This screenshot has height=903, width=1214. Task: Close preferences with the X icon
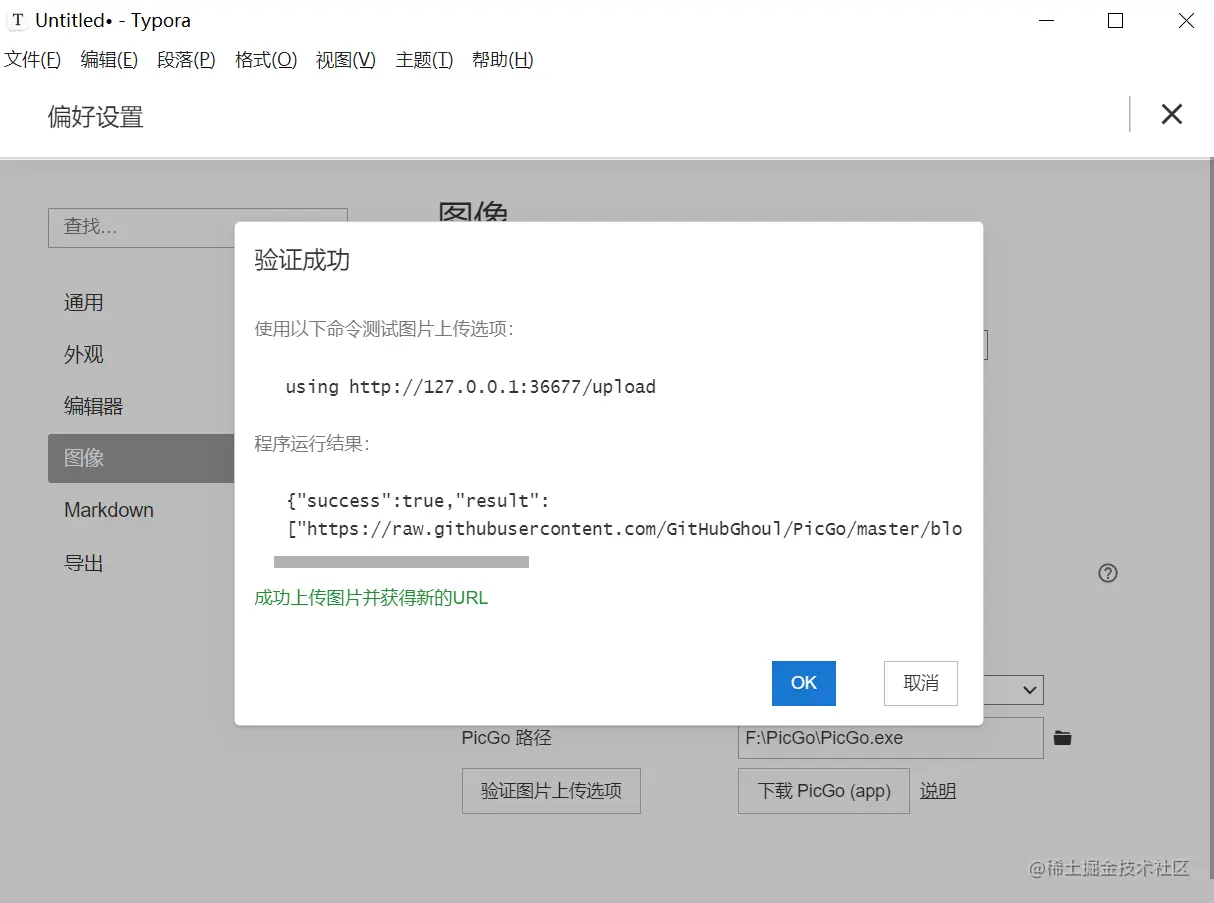click(x=1171, y=114)
